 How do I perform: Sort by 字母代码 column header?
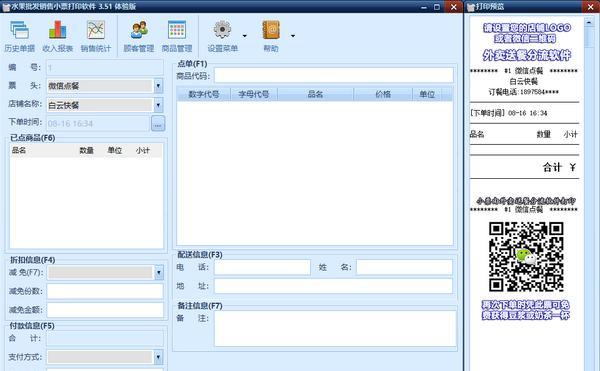[254, 94]
